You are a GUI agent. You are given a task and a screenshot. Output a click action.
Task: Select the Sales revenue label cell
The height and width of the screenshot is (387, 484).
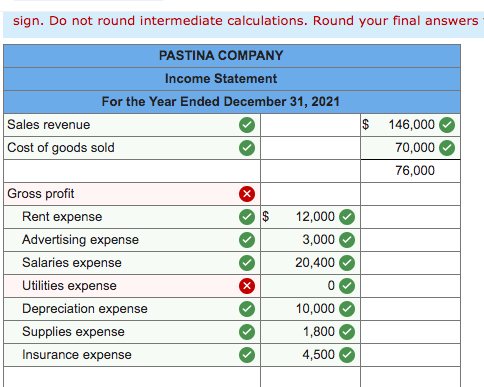pyautogui.click(x=132, y=125)
